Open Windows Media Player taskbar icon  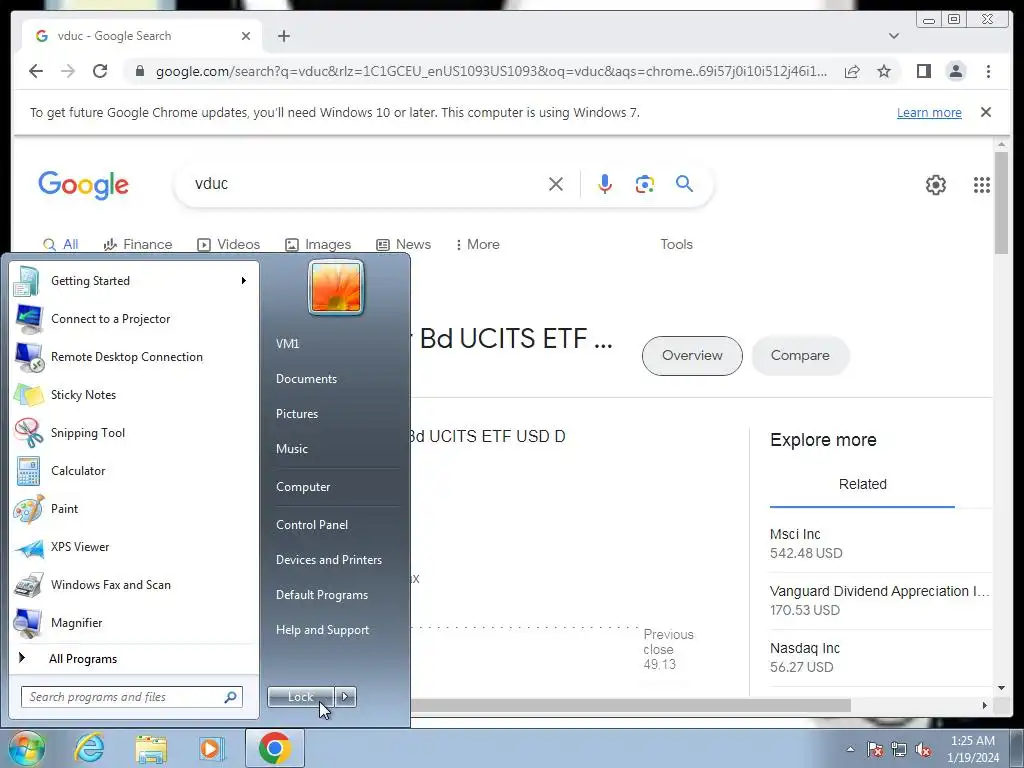(x=211, y=748)
